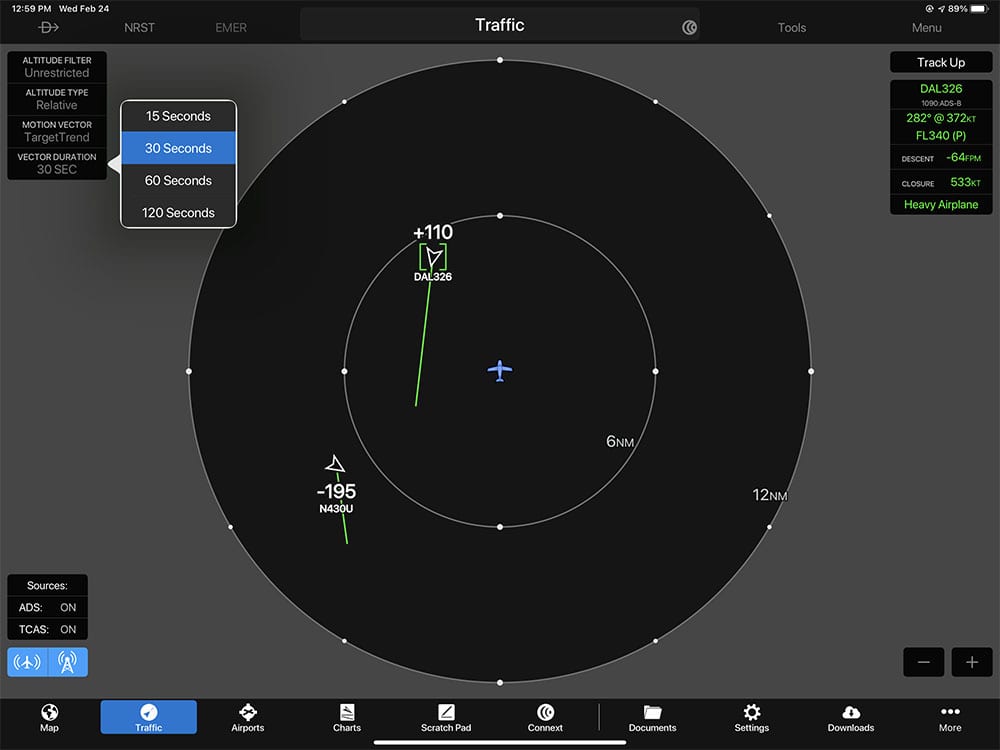Open the Scratch Pad

pos(446,717)
